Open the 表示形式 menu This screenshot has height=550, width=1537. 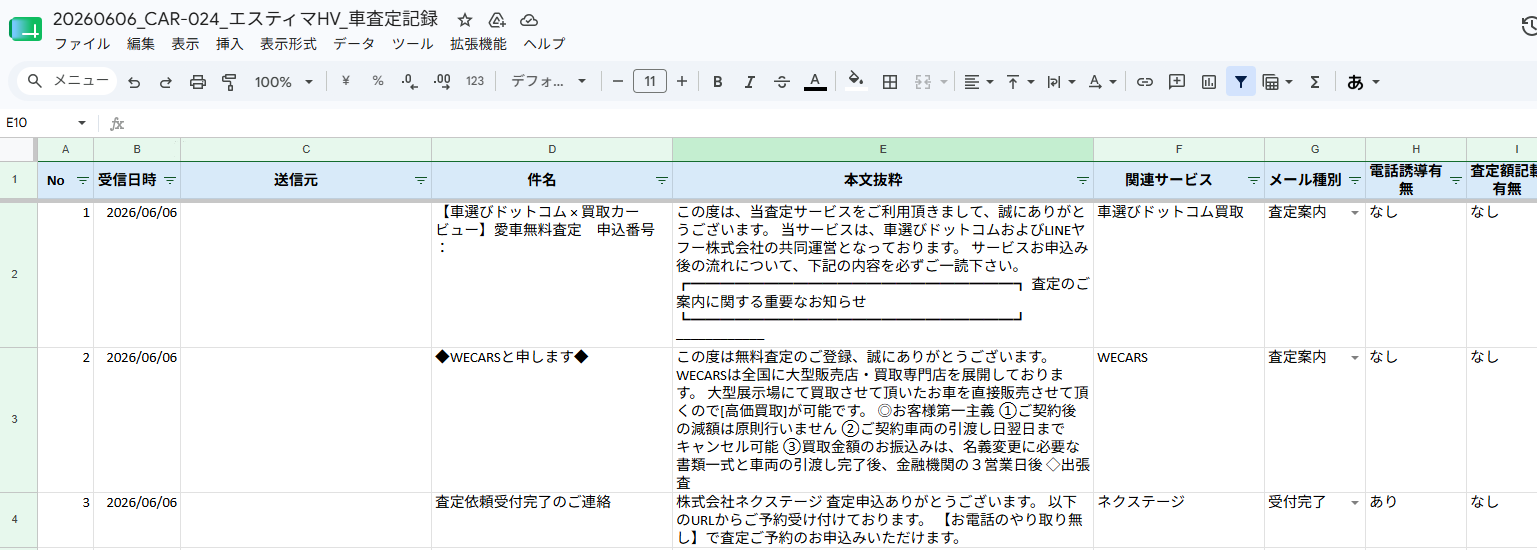pyautogui.click(x=288, y=44)
